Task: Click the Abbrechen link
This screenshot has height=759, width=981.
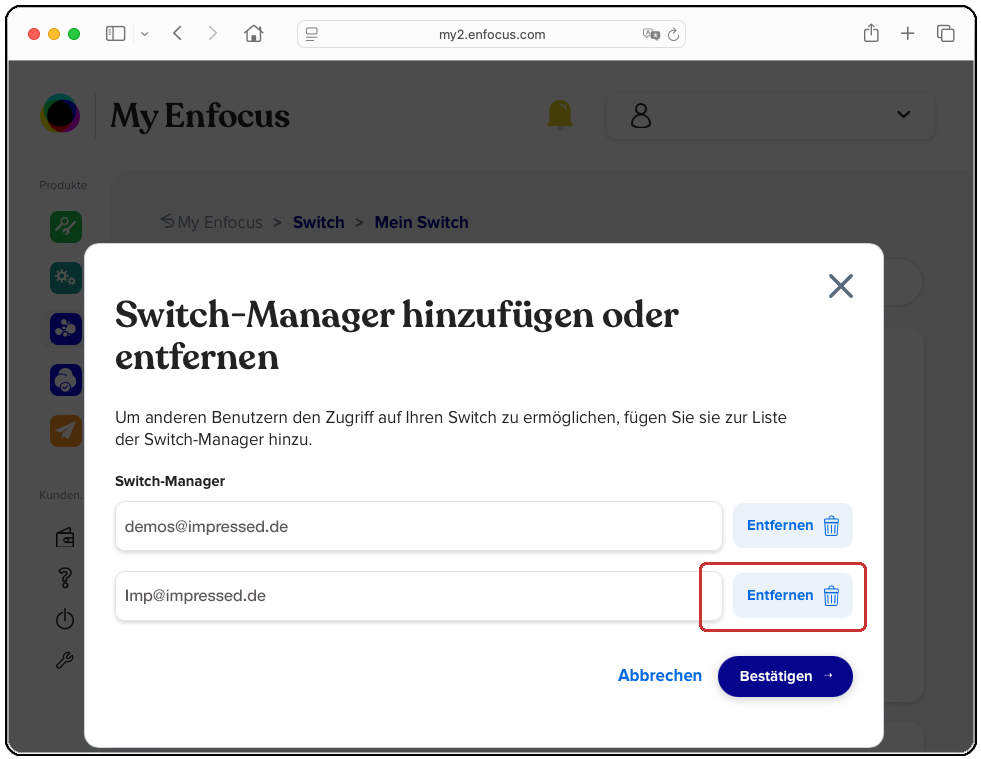Action: pos(659,676)
